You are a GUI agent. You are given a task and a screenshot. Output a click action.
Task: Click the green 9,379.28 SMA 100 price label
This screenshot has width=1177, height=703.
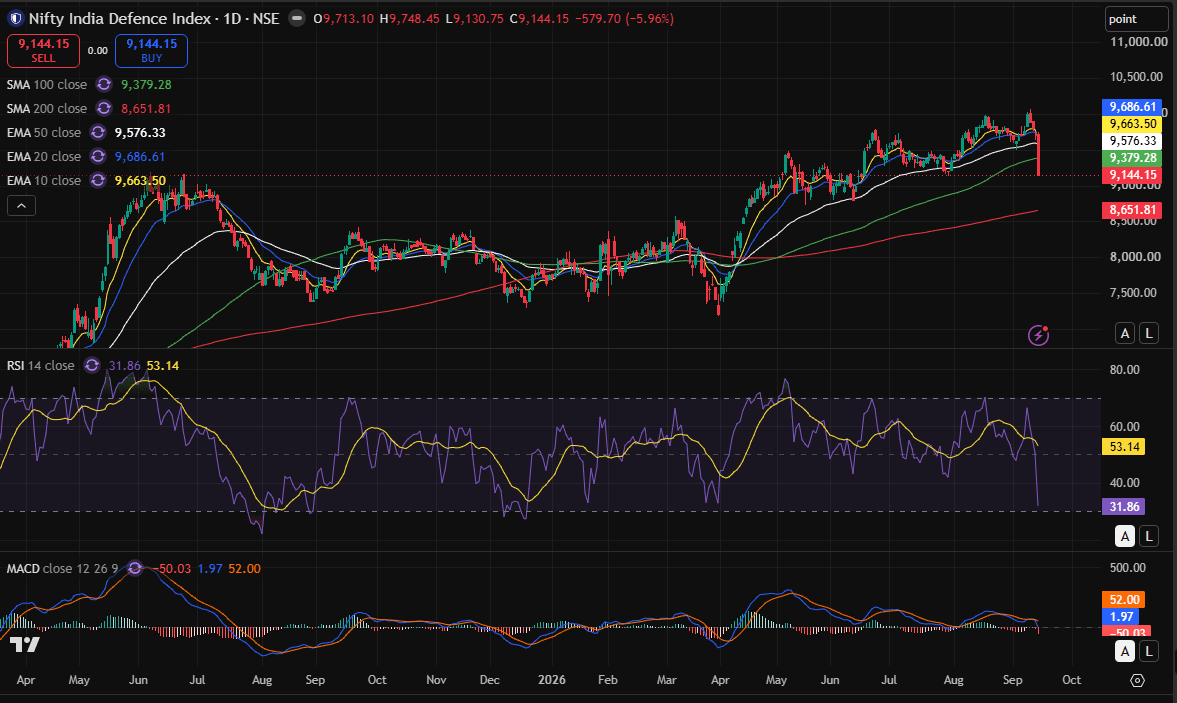[x=1132, y=158]
